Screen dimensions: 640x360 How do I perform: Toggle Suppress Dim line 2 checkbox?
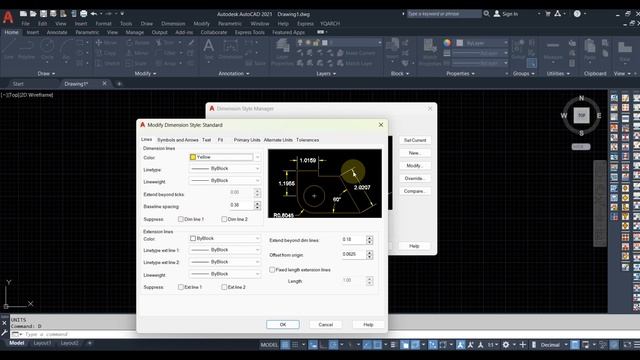point(224,219)
